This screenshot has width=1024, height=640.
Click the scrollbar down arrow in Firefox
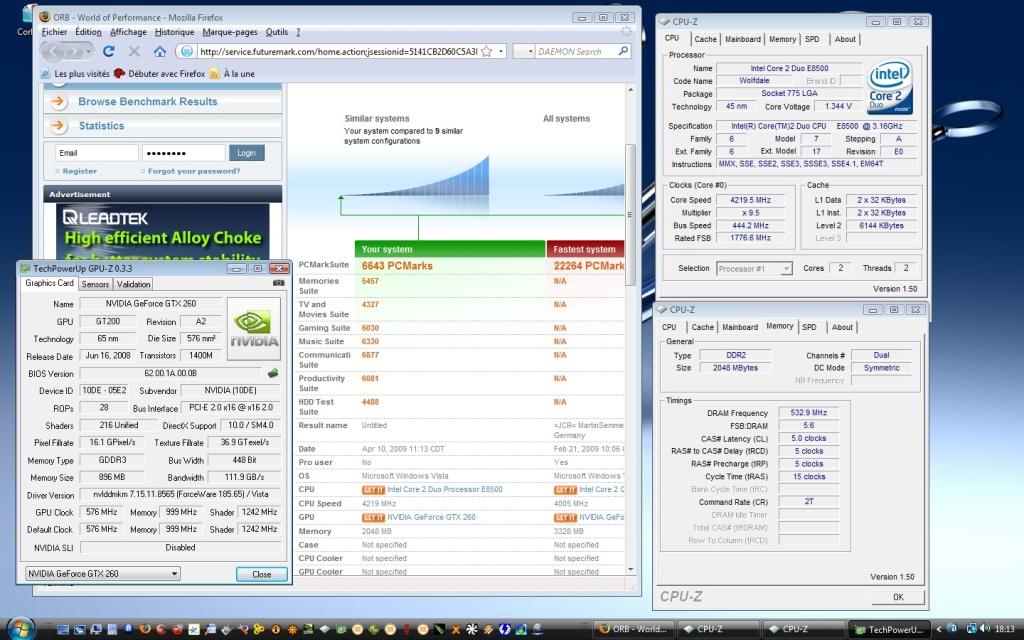[630, 569]
